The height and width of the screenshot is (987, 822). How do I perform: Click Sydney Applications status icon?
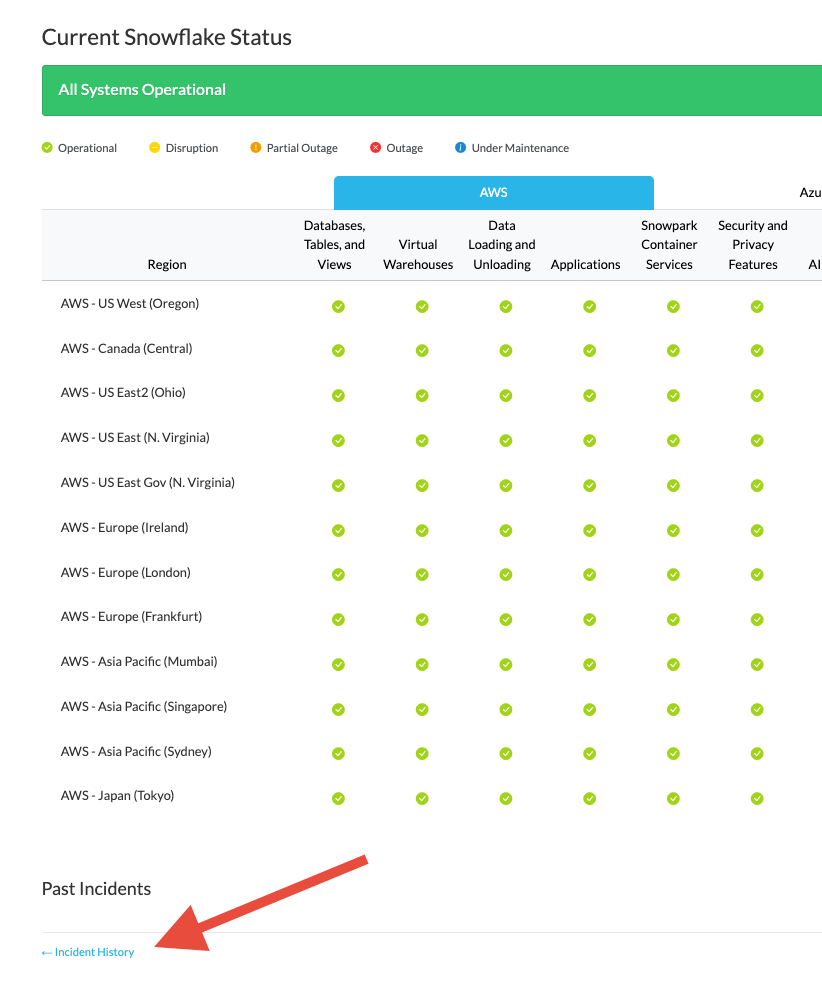(x=590, y=753)
